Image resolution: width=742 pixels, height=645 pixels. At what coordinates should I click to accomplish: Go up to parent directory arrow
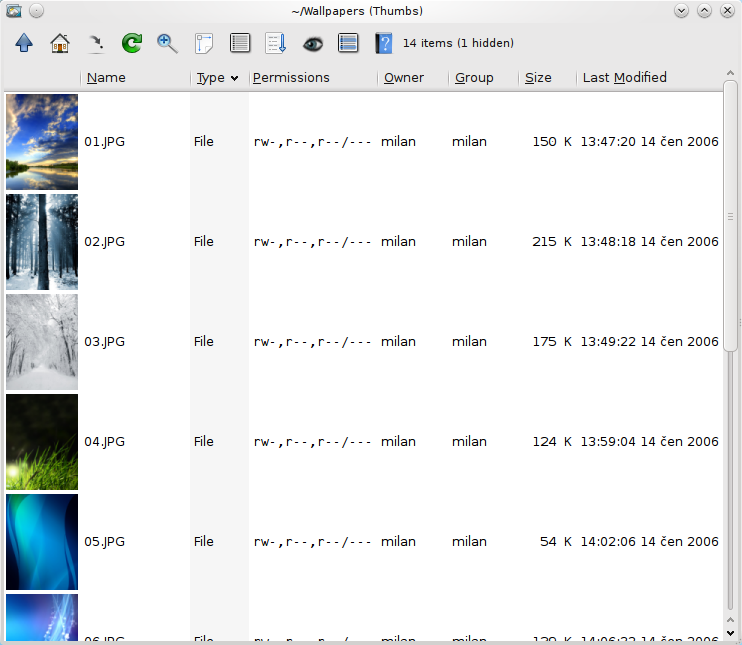tap(24, 43)
